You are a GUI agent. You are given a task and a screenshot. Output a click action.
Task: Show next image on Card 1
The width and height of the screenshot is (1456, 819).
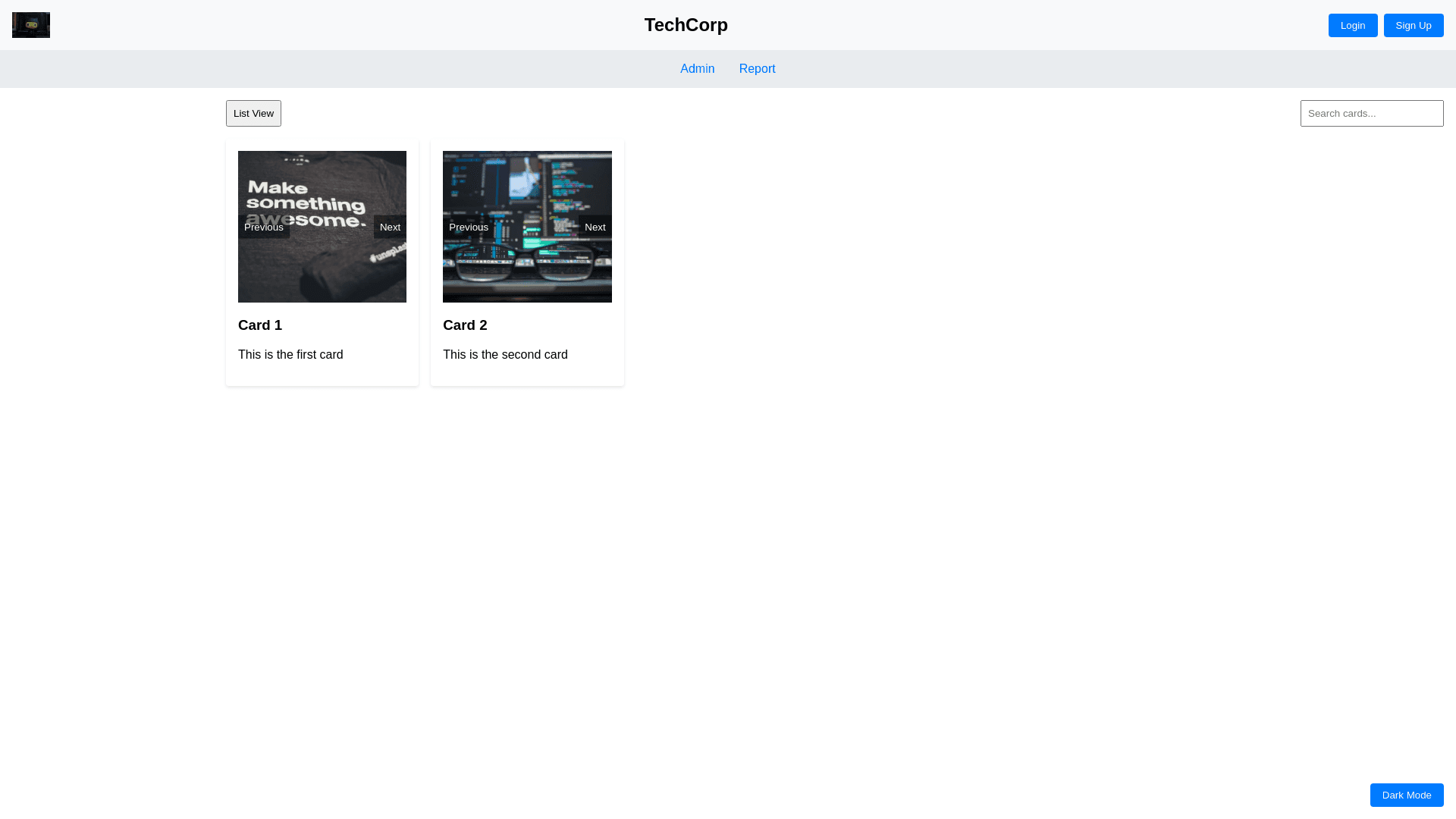(x=390, y=227)
